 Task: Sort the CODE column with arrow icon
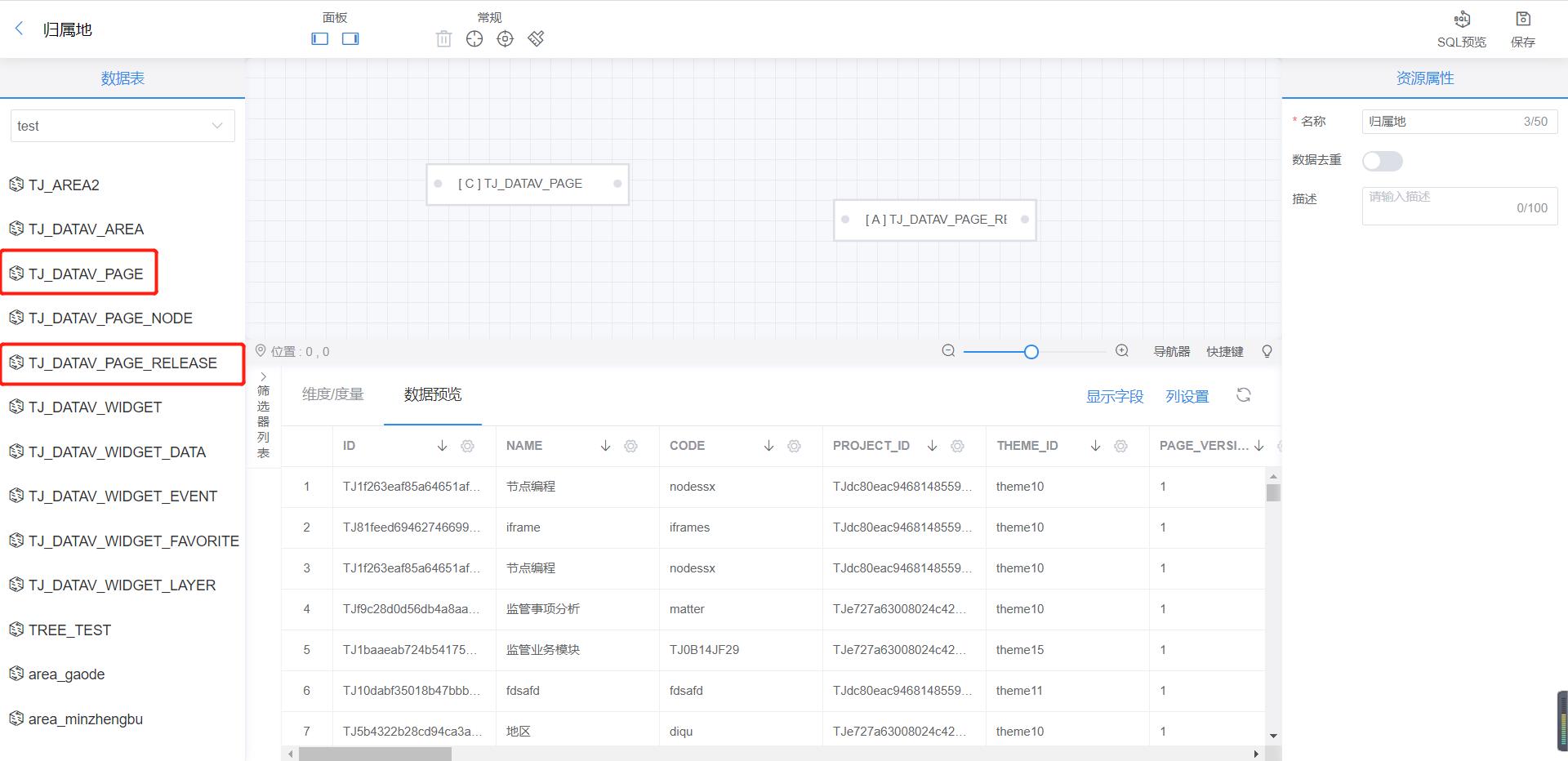tap(768, 446)
